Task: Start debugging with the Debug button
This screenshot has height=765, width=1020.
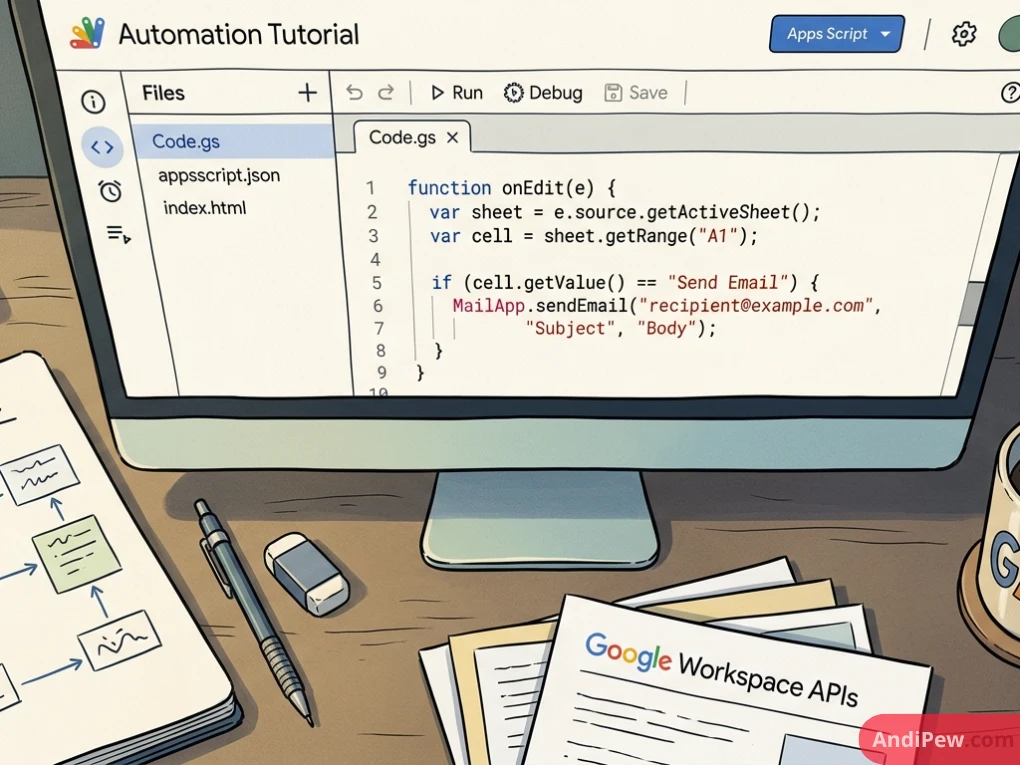Action: (x=543, y=93)
